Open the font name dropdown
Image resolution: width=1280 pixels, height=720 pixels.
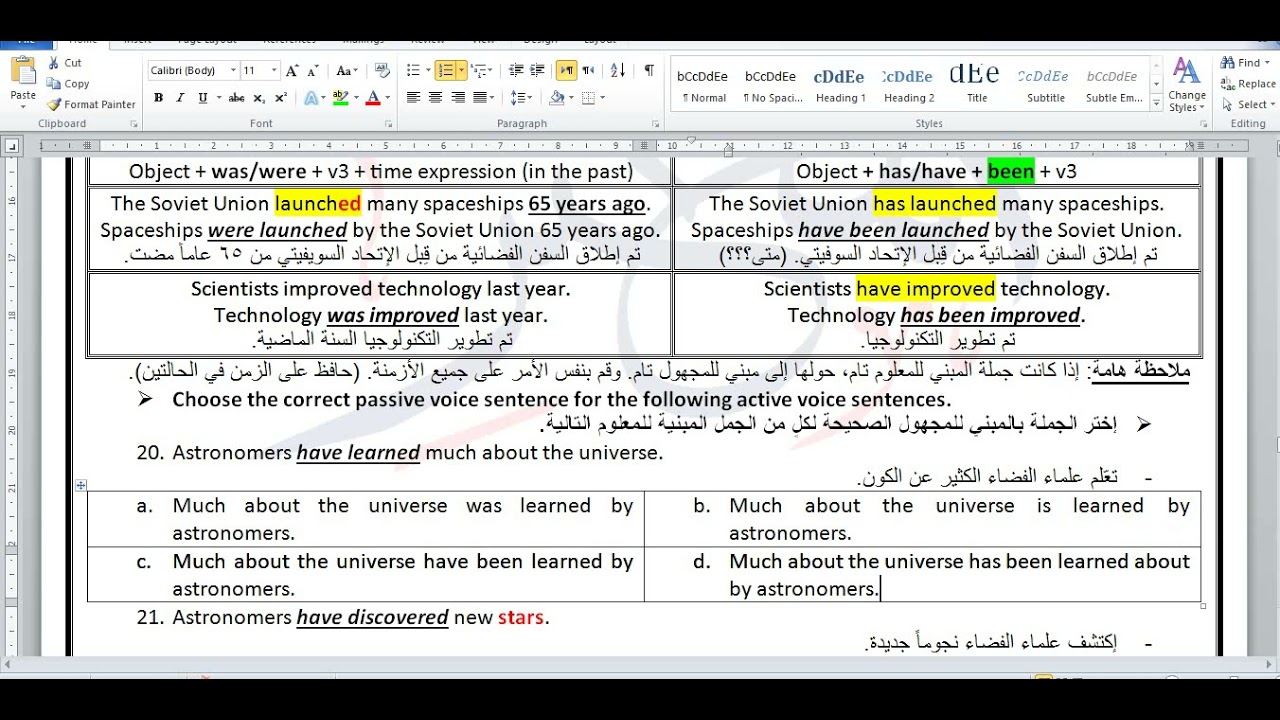233,71
